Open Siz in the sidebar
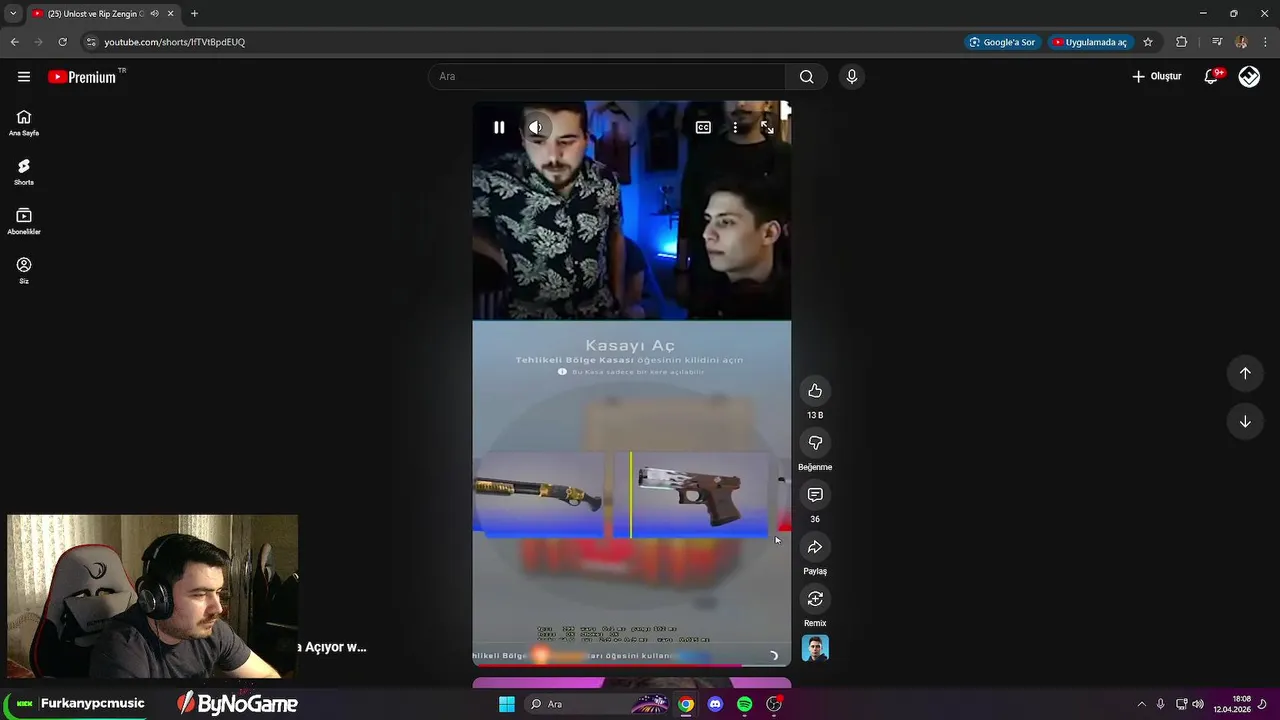 coord(24,270)
